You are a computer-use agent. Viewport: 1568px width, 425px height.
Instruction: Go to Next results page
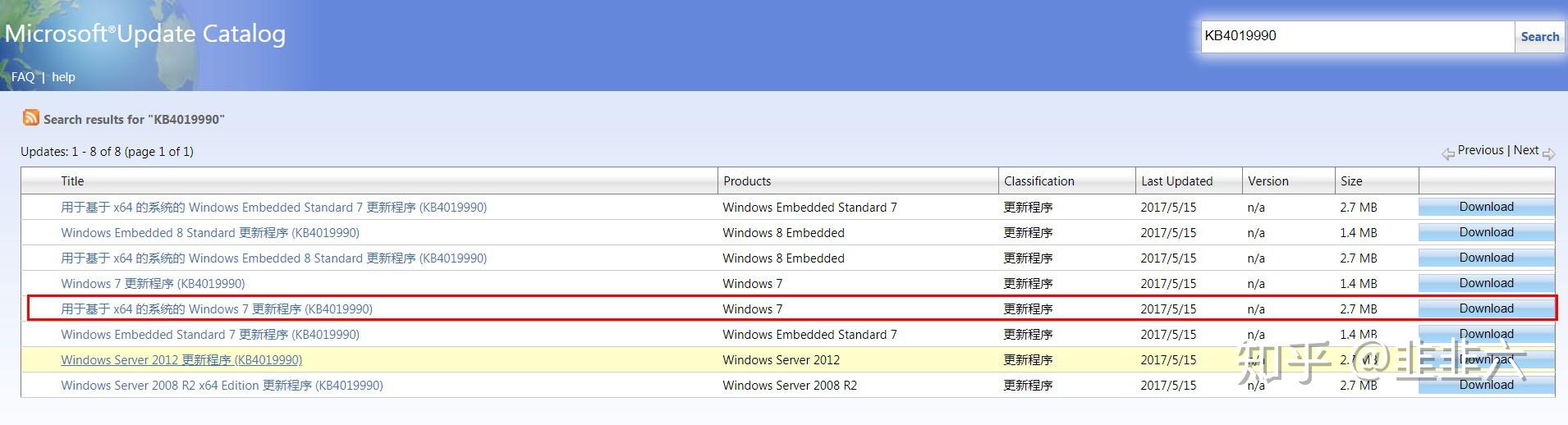point(1526,150)
